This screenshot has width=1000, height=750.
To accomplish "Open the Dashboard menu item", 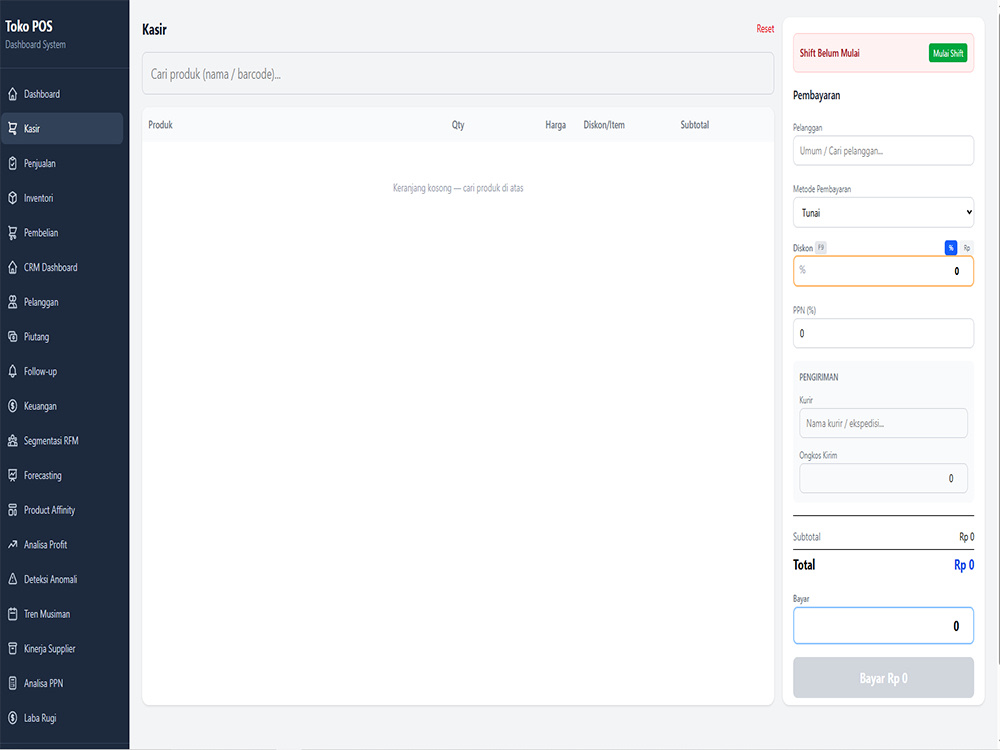I will (62, 94).
